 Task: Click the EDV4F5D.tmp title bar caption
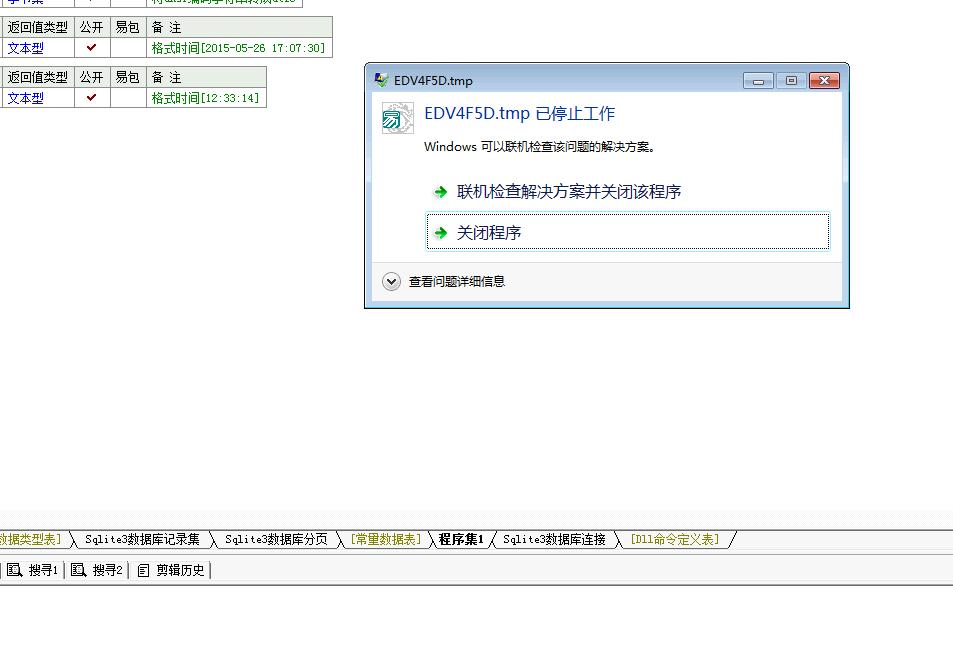coord(433,81)
